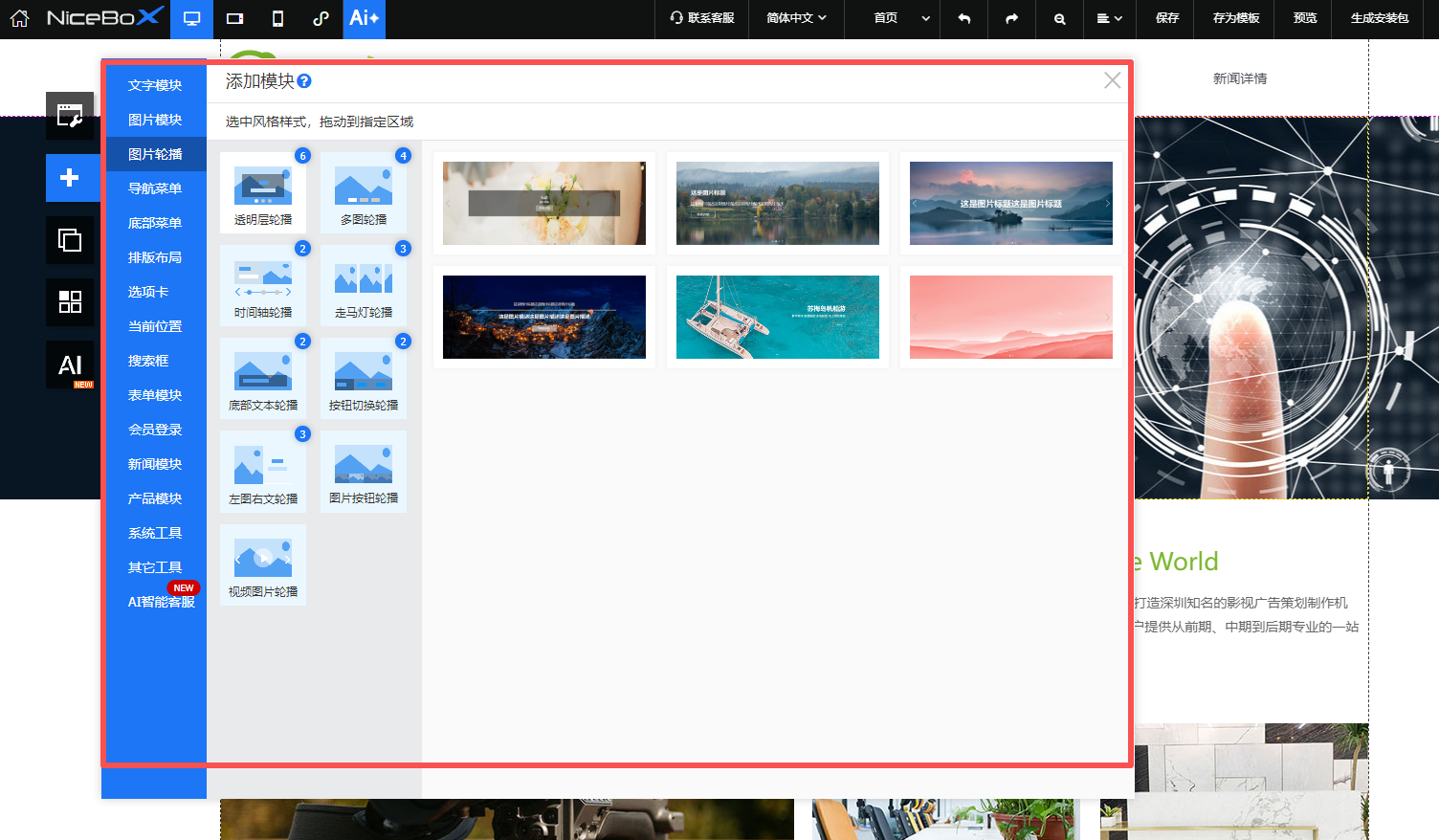Choose 时间轴轮播 style icon
The height and width of the screenshot is (840, 1439).
(x=263, y=285)
